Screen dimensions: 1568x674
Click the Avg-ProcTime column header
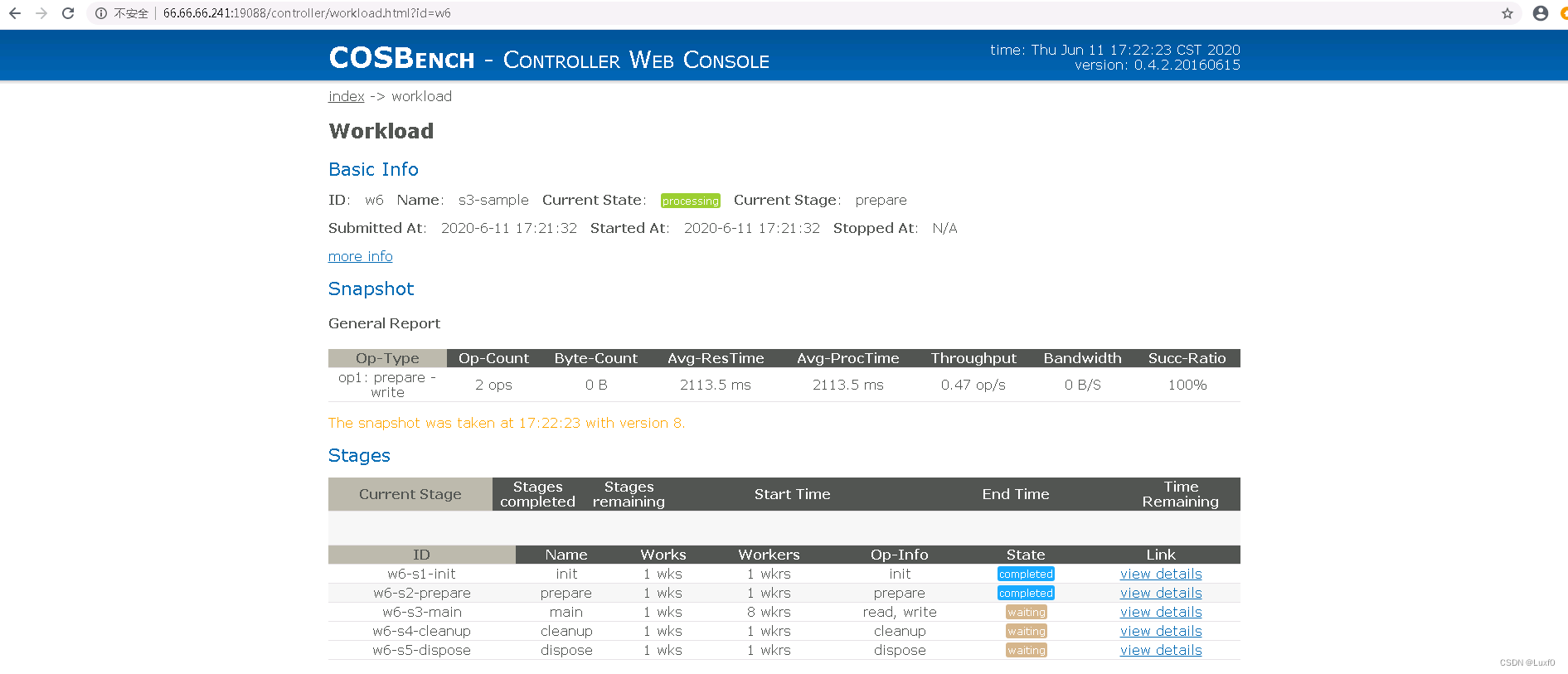tap(848, 358)
